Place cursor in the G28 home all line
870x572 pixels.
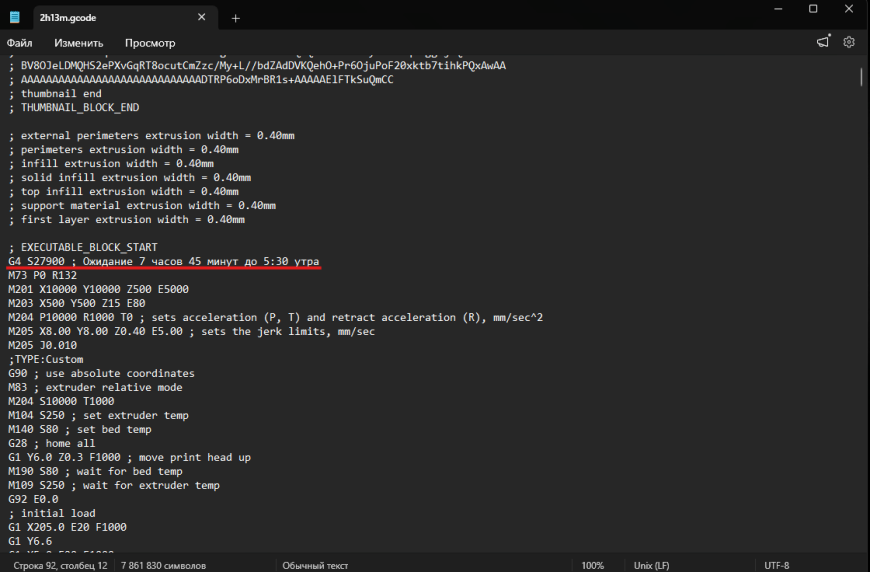point(52,443)
